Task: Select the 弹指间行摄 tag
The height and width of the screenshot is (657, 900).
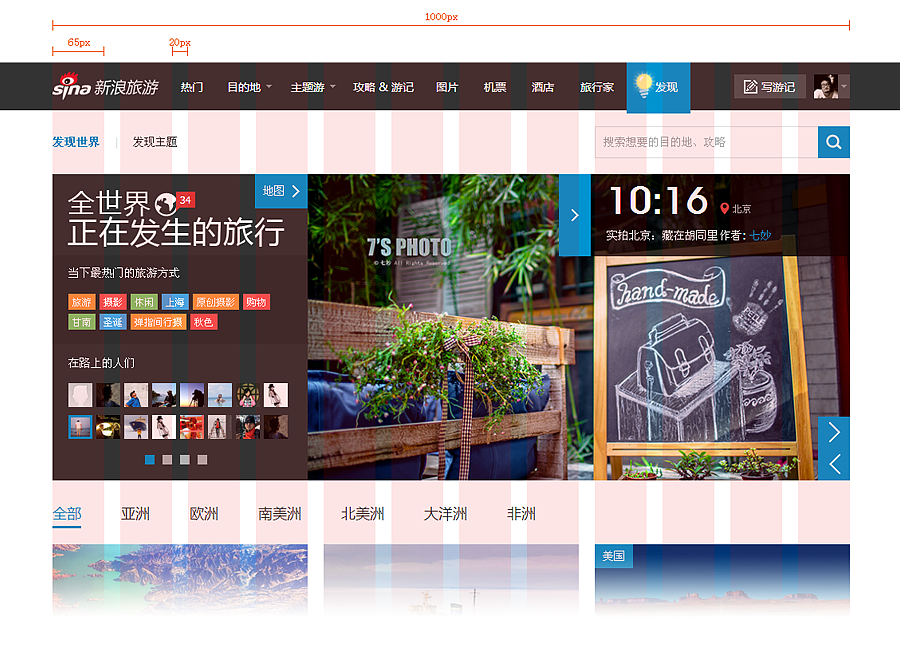Action: coord(158,322)
